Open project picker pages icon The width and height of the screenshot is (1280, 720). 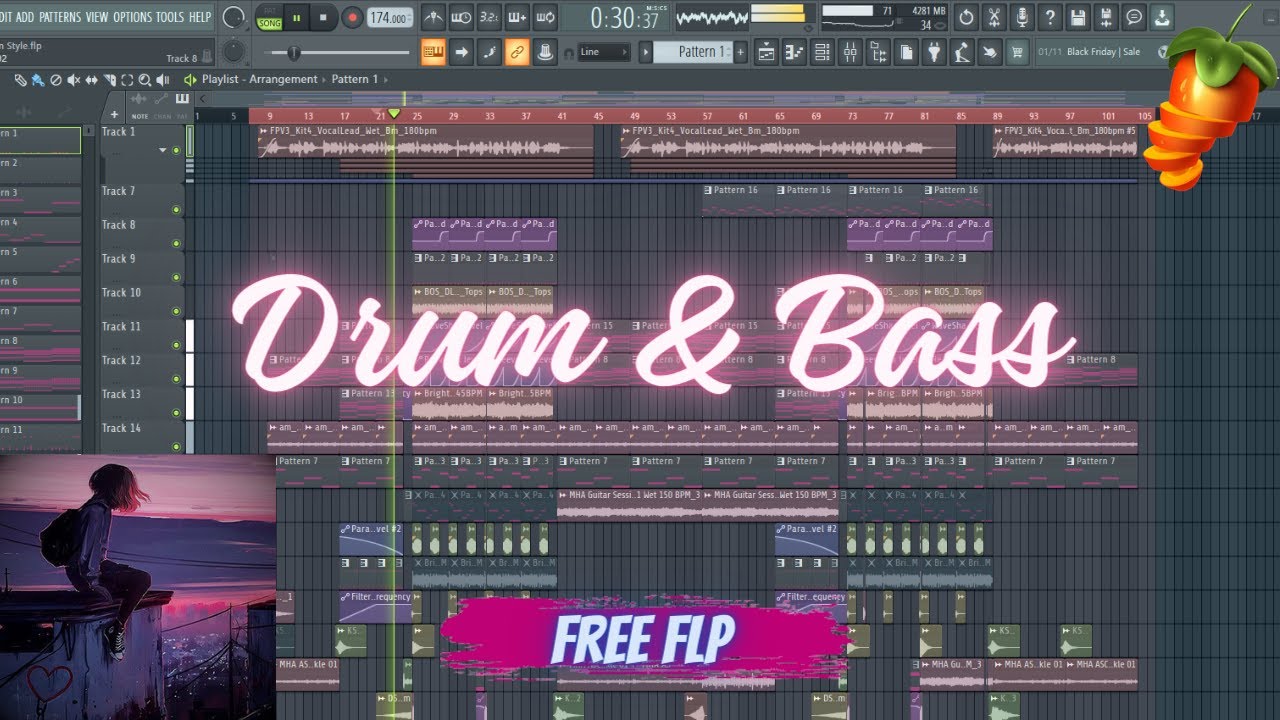(x=905, y=52)
